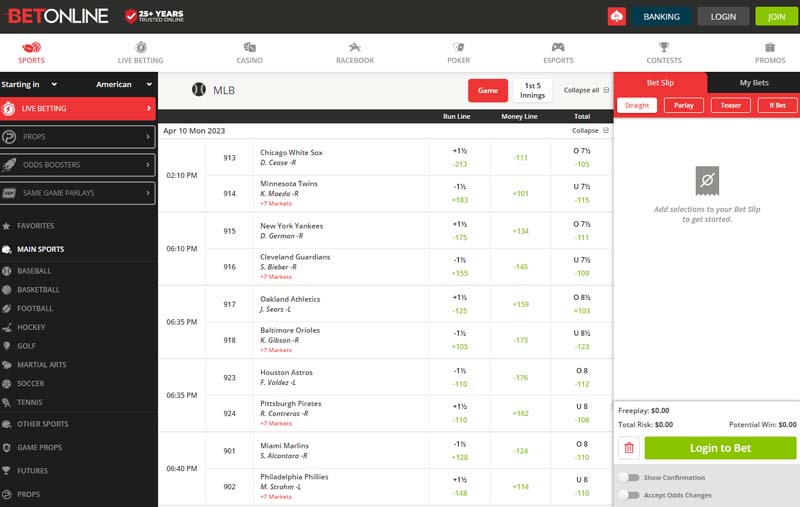Click the Futures trophy icon in sidebar

coord(6,471)
